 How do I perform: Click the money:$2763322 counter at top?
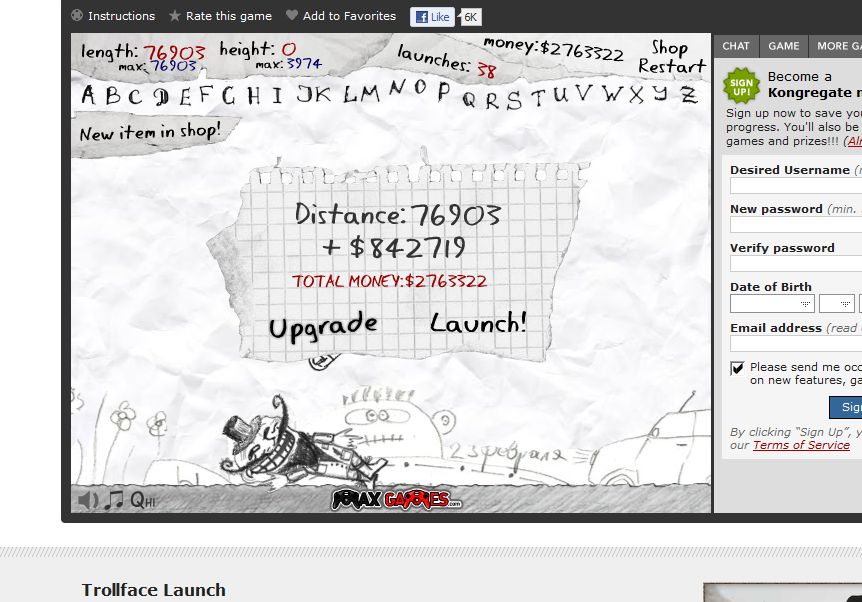(554, 49)
